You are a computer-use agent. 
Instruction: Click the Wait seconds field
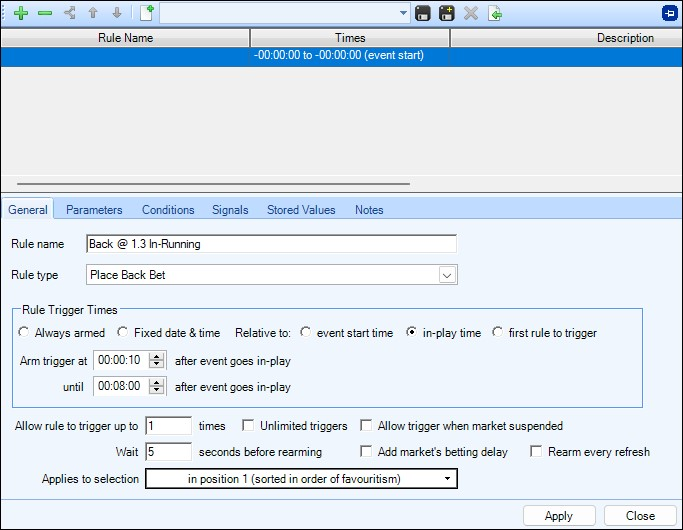(x=168, y=452)
